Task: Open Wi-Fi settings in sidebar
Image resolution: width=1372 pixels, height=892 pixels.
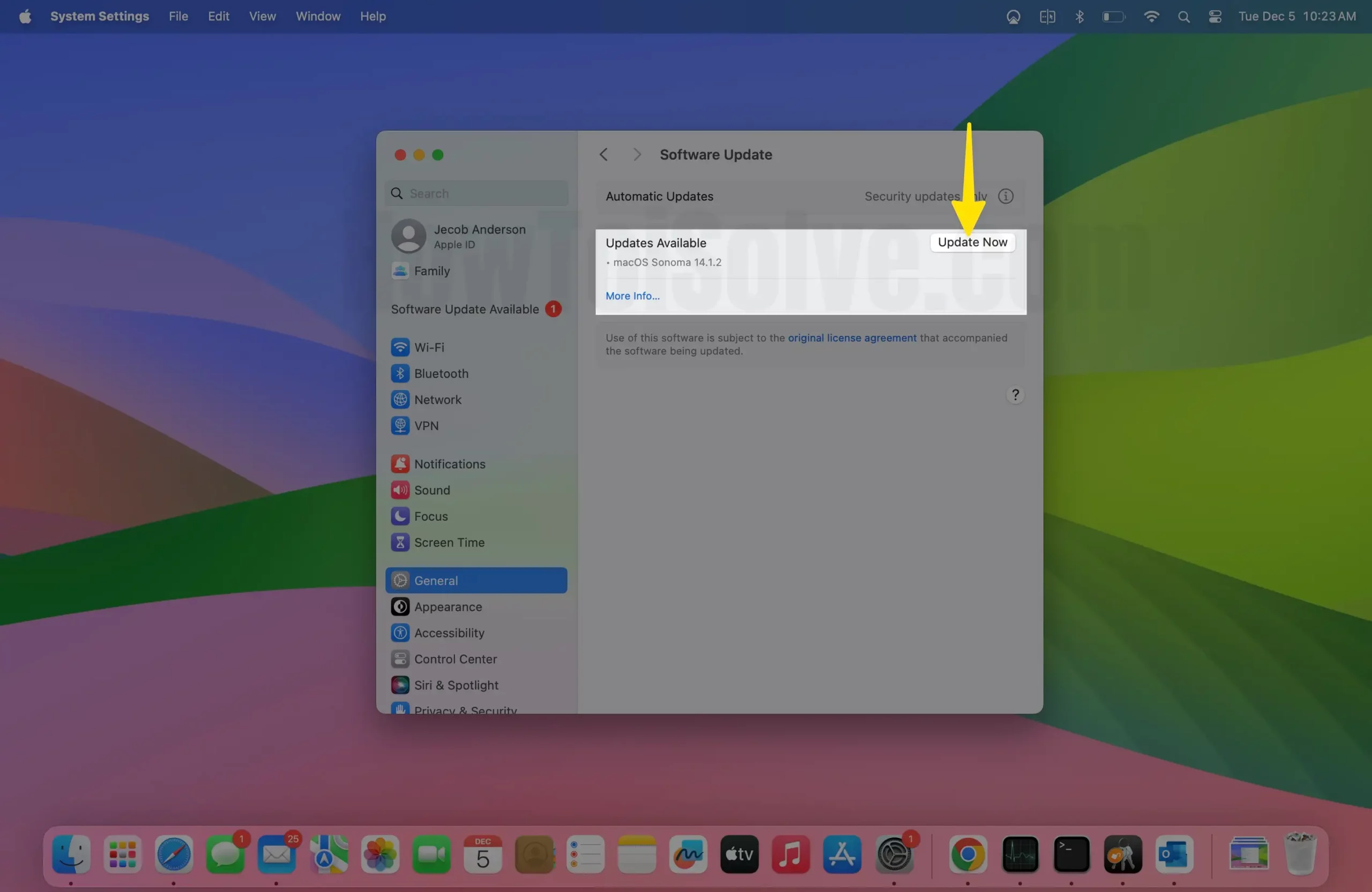Action: [477, 348]
